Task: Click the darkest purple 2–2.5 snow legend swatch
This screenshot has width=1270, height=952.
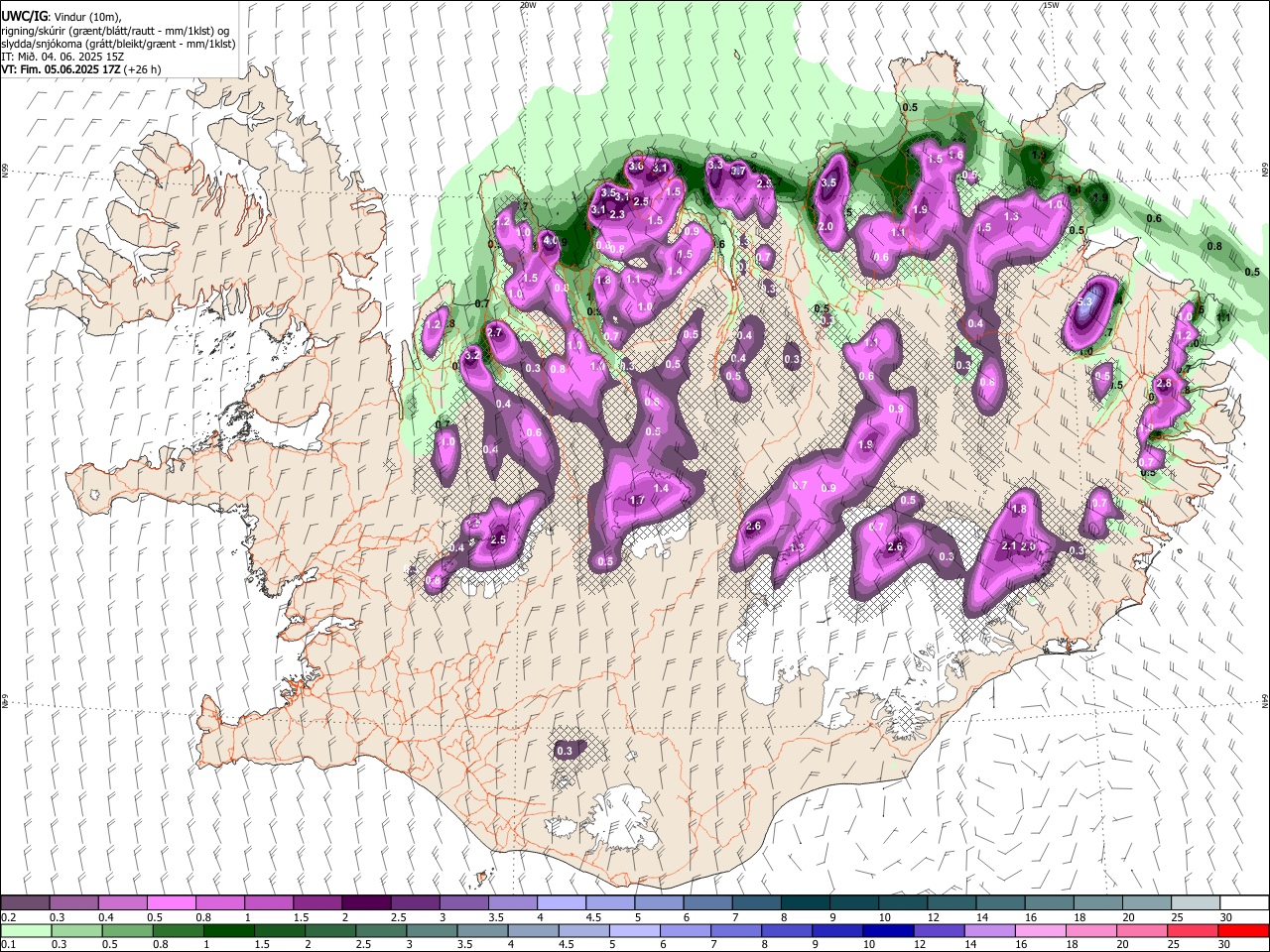Action: tap(366, 903)
